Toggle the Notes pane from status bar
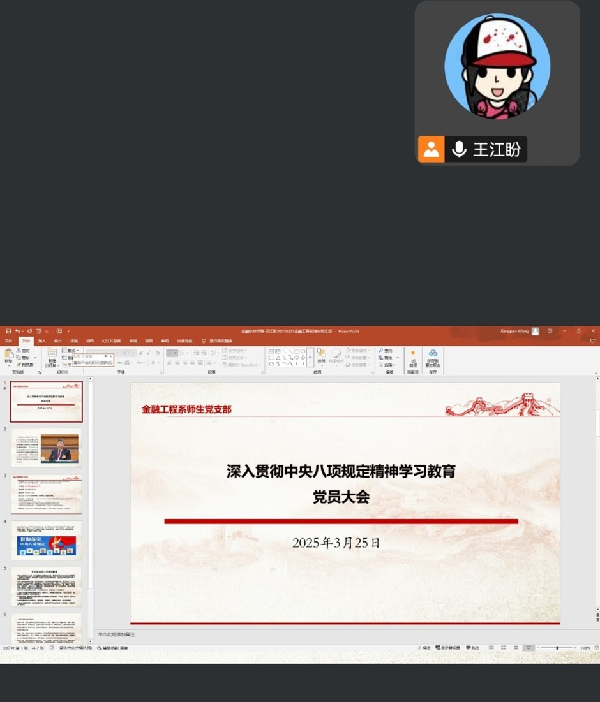Viewport: 600px width, 702px height. coord(422,648)
